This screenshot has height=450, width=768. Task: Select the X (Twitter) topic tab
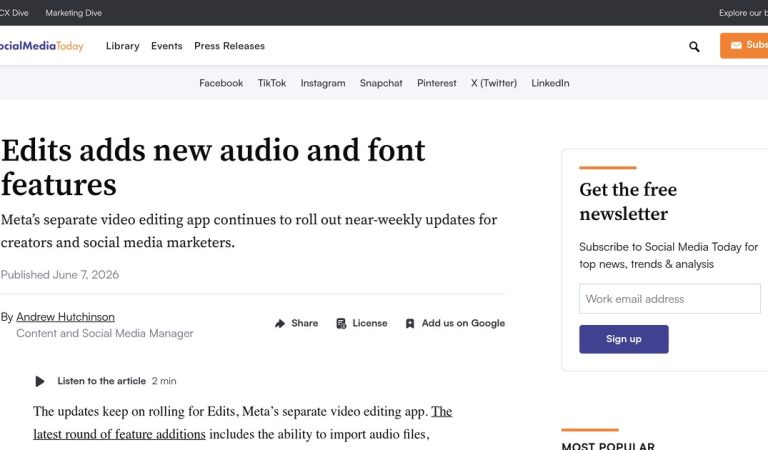pyautogui.click(x=494, y=83)
